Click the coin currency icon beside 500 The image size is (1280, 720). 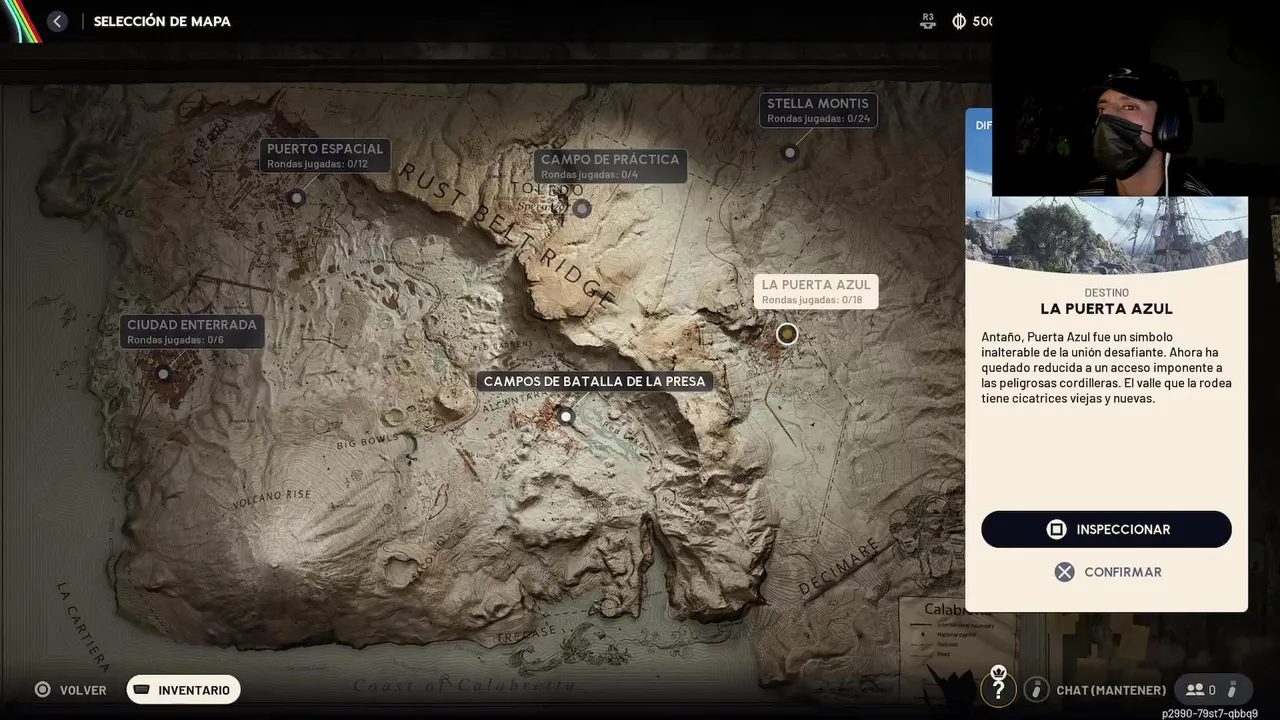tap(959, 21)
